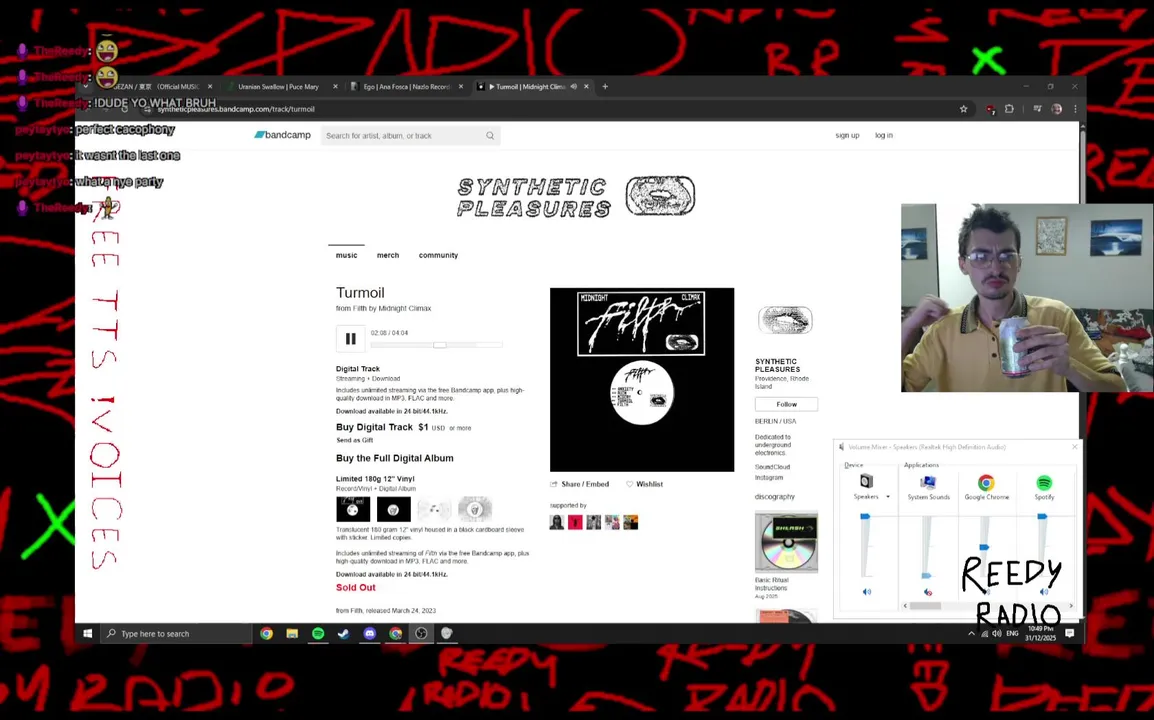Click the address bar URL
This screenshot has height=720, width=1154.
(236, 109)
